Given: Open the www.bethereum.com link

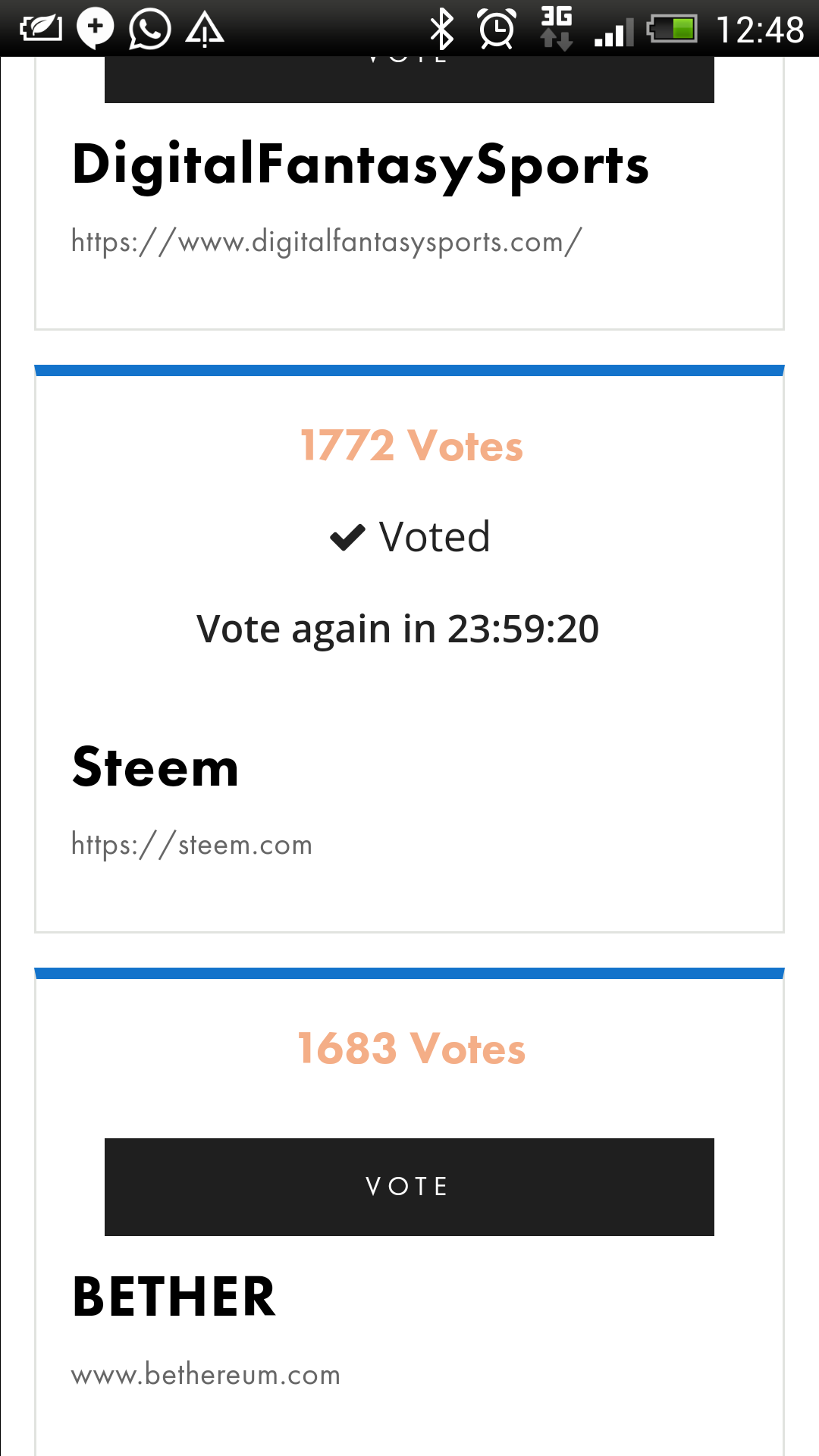Looking at the screenshot, I should (x=206, y=1375).
